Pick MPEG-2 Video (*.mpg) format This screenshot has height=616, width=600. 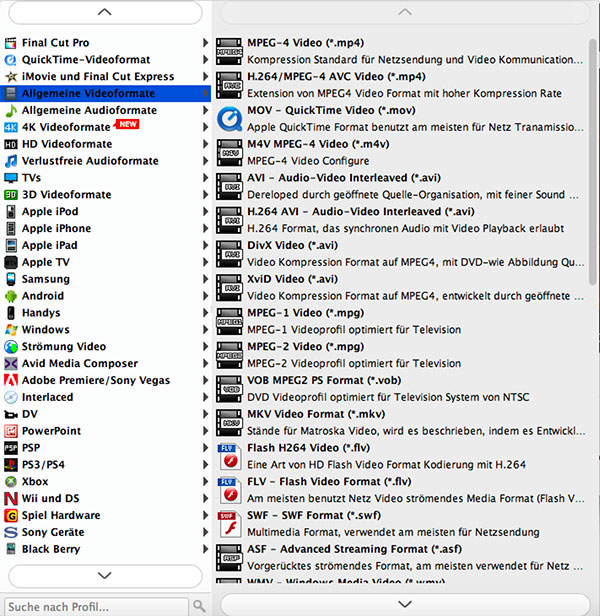[x=401, y=355]
